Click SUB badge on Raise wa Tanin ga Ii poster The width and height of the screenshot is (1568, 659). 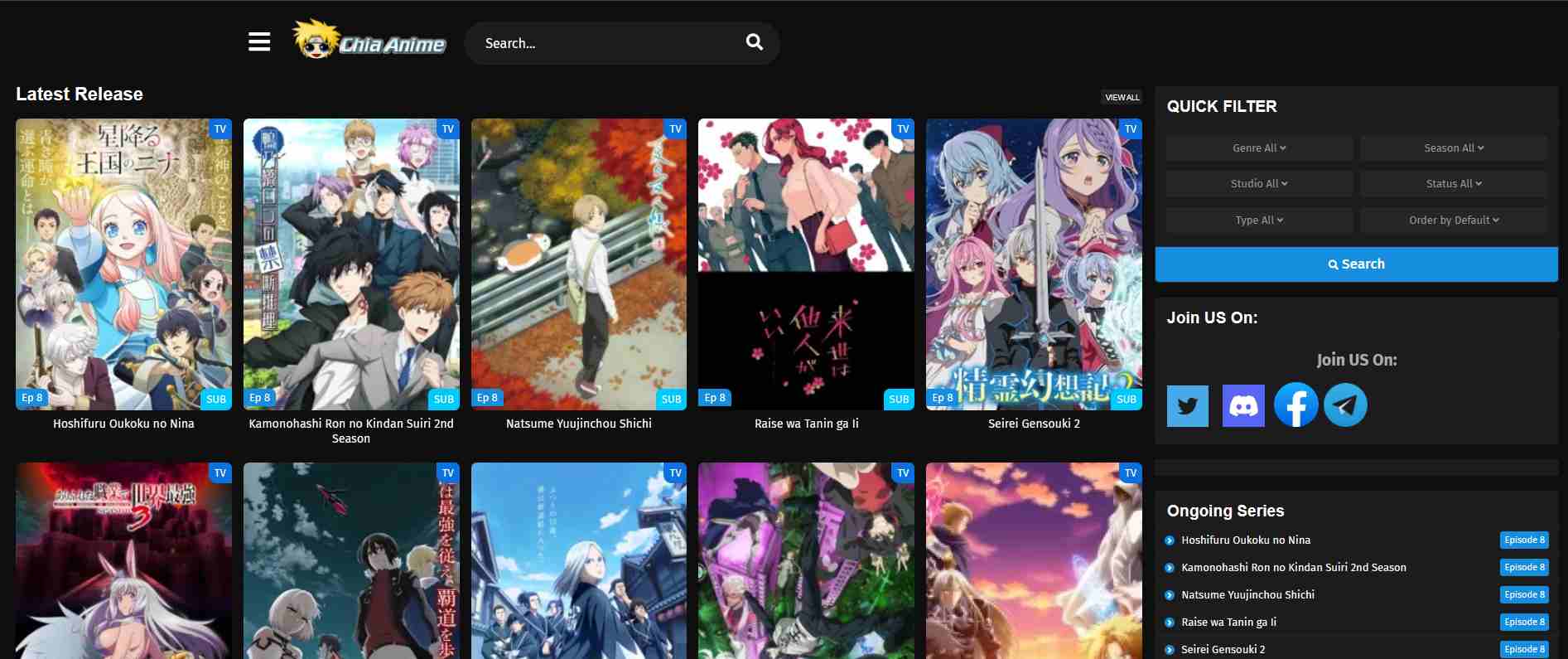[899, 400]
